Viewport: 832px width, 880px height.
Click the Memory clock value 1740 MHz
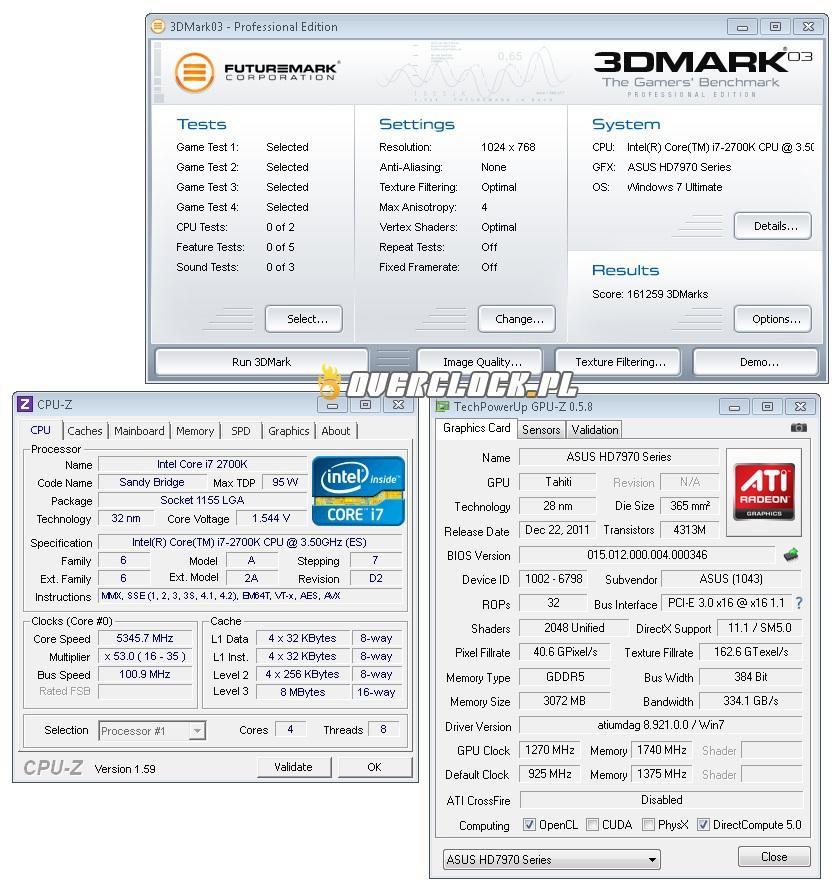click(x=662, y=750)
